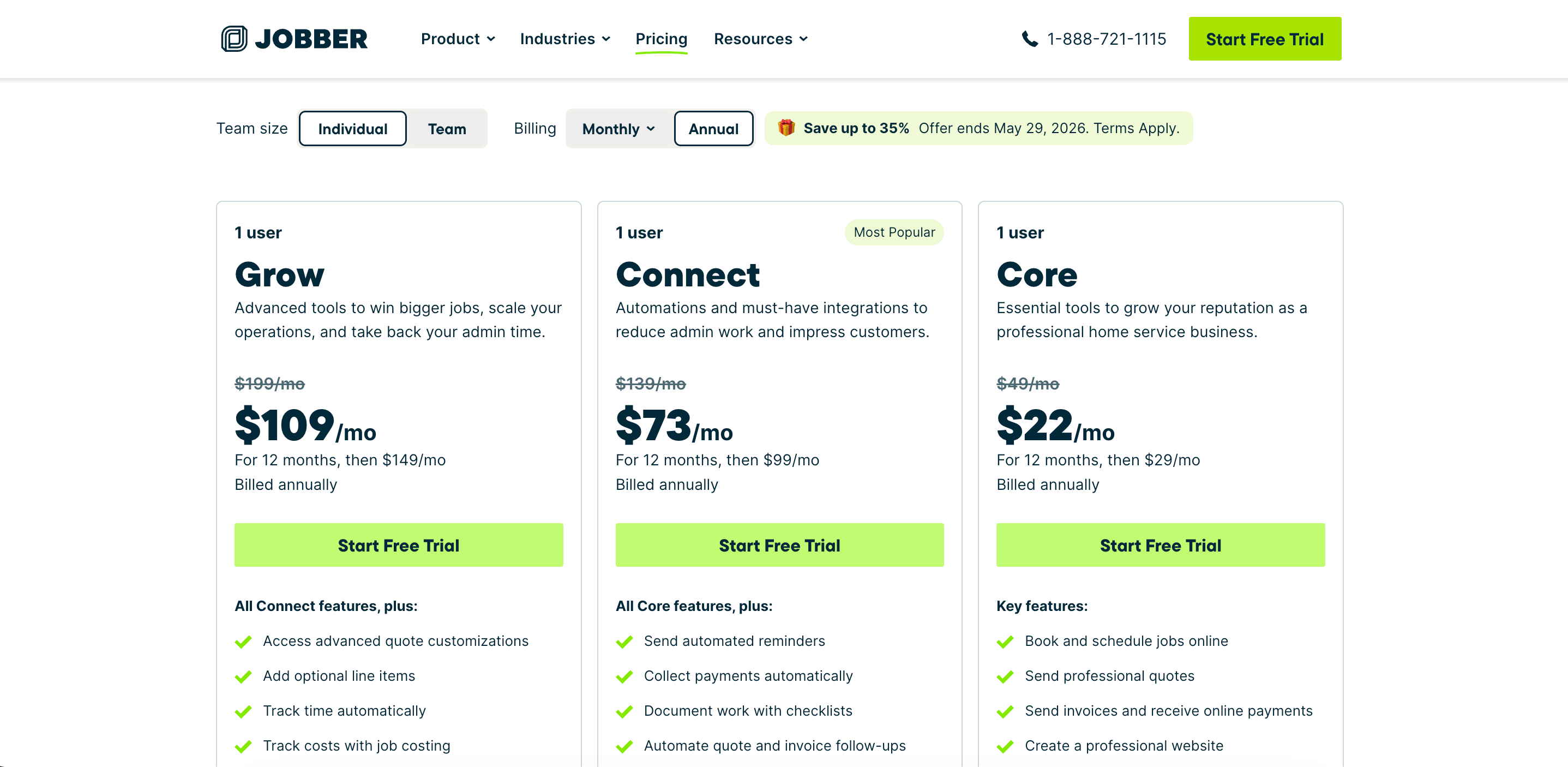This screenshot has height=767, width=1568.
Task: Click the checkmark beside Send automated reminders
Action: click(x=624, y=642)
